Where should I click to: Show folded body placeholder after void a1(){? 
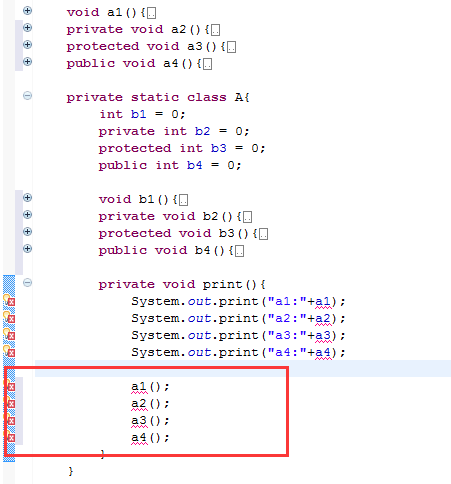[152, 13]
